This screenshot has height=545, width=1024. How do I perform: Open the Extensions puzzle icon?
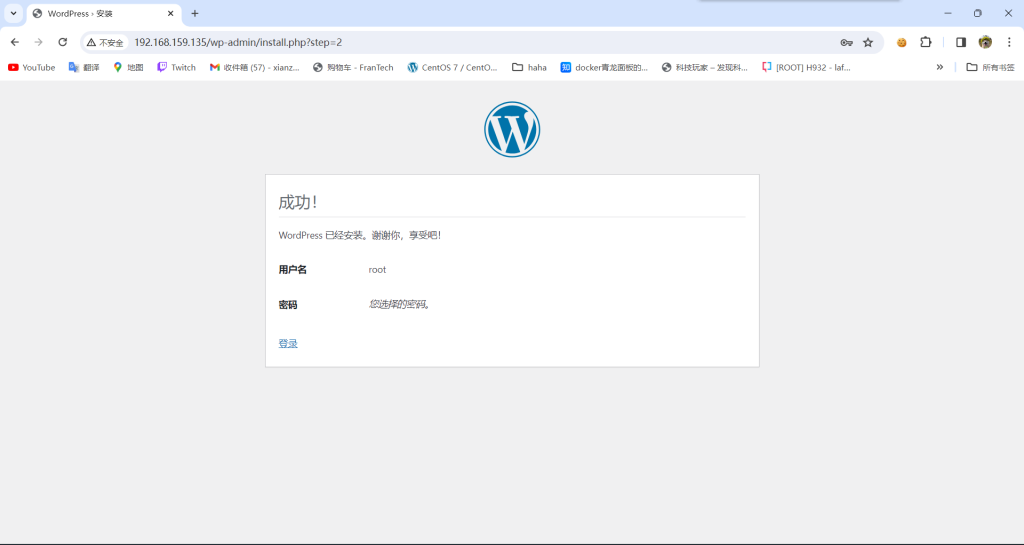click(x=925, y=42)
